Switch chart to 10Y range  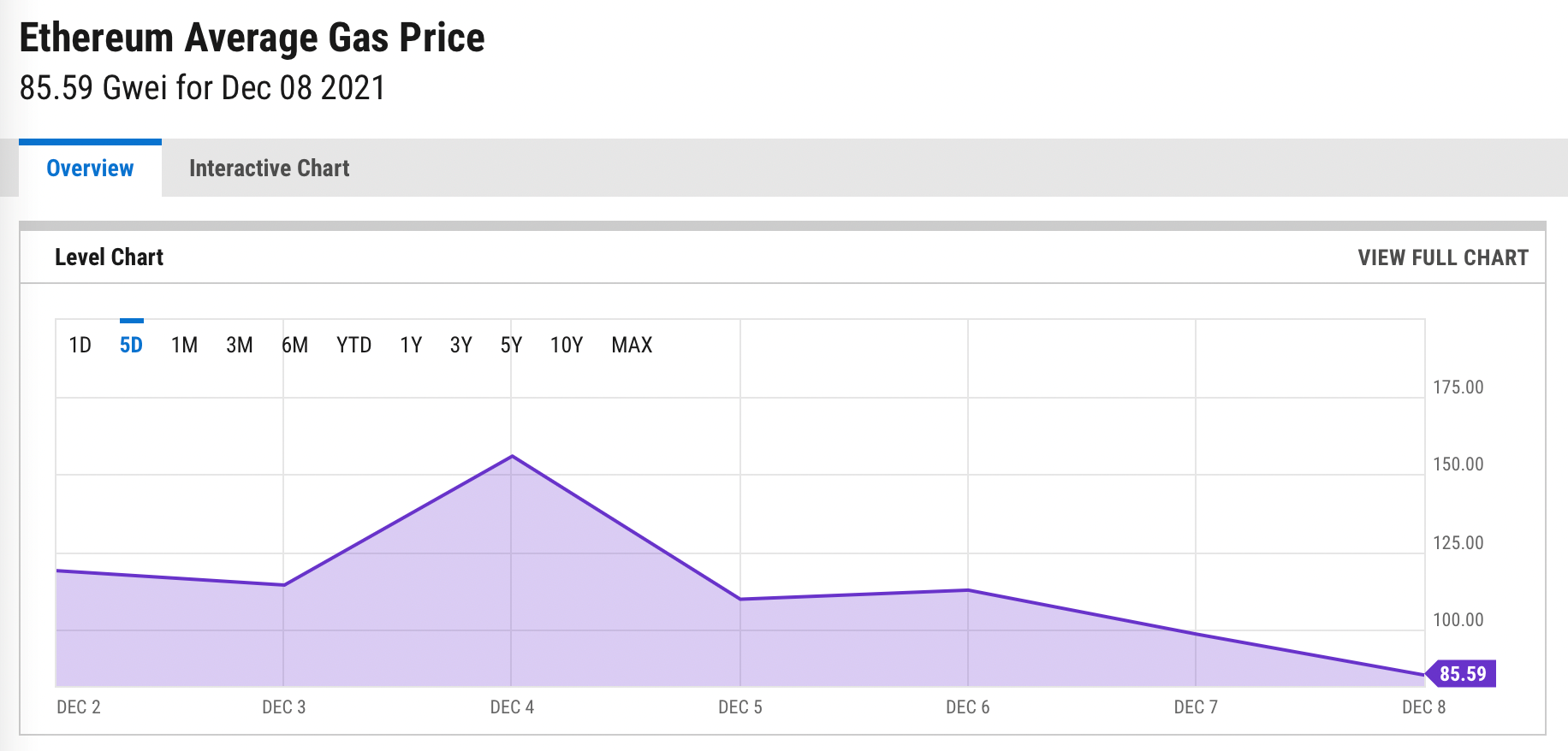(x=567, y=345)
